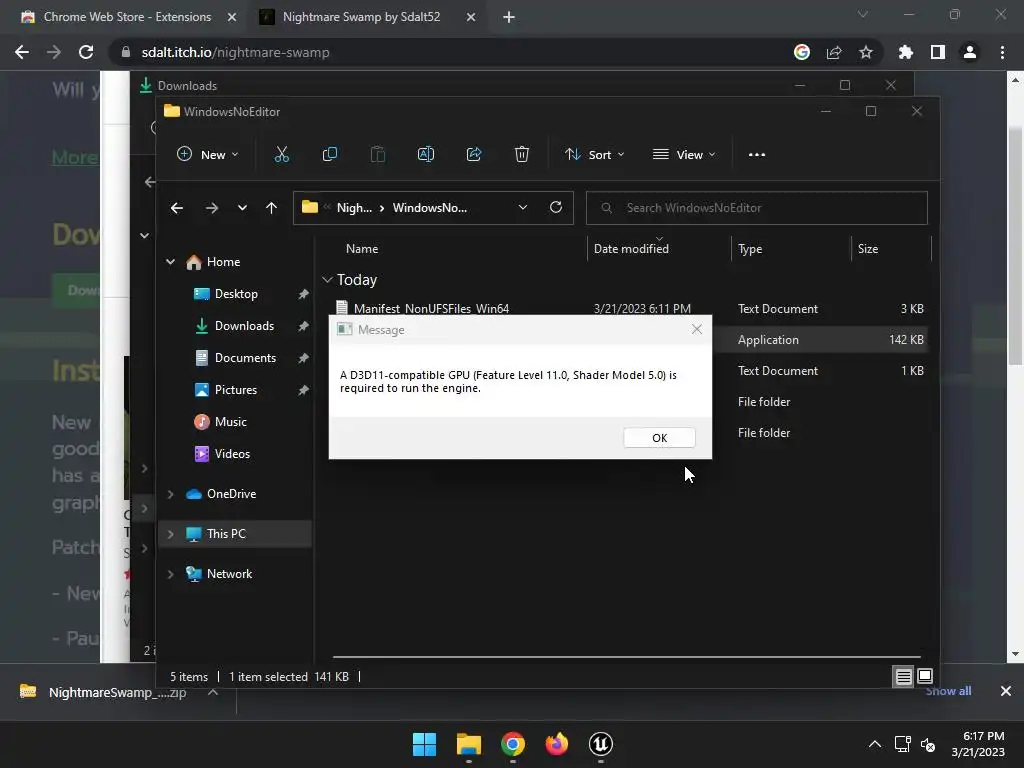The width and height of the screenshot is (1024, 768).
Task: Unpin Desktop from quick access
Action: coord(303,294)
